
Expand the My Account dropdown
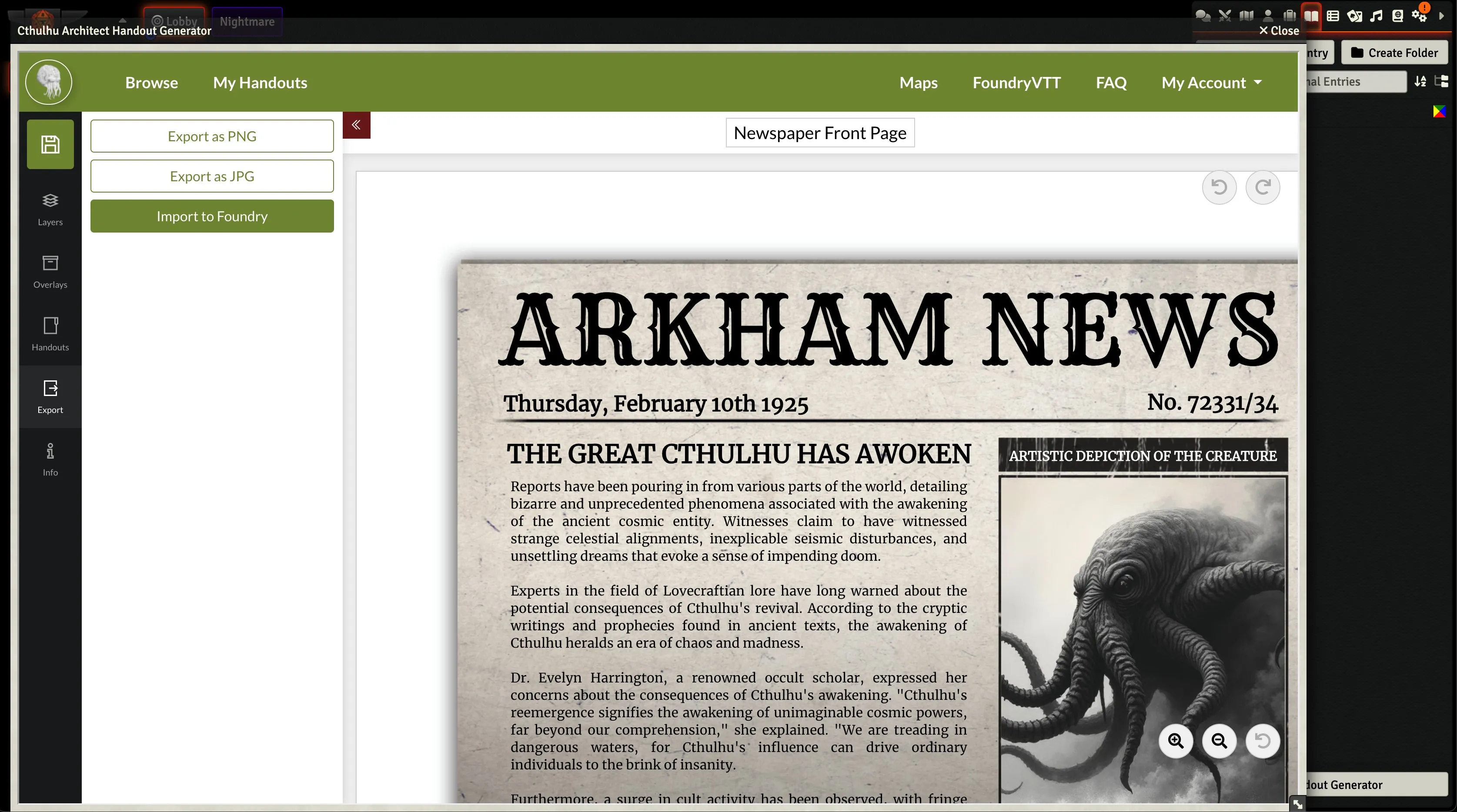tap(1212, 83)
